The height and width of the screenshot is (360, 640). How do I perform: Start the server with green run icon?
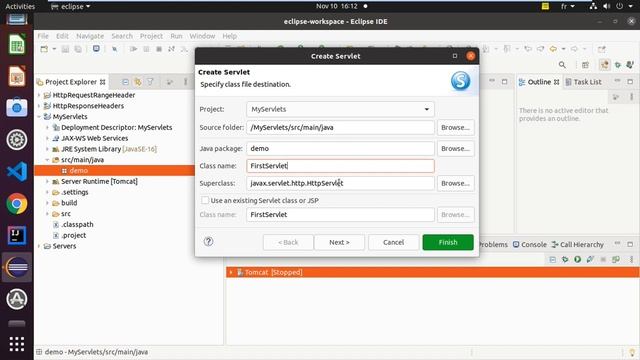click(x=578, y=259)
